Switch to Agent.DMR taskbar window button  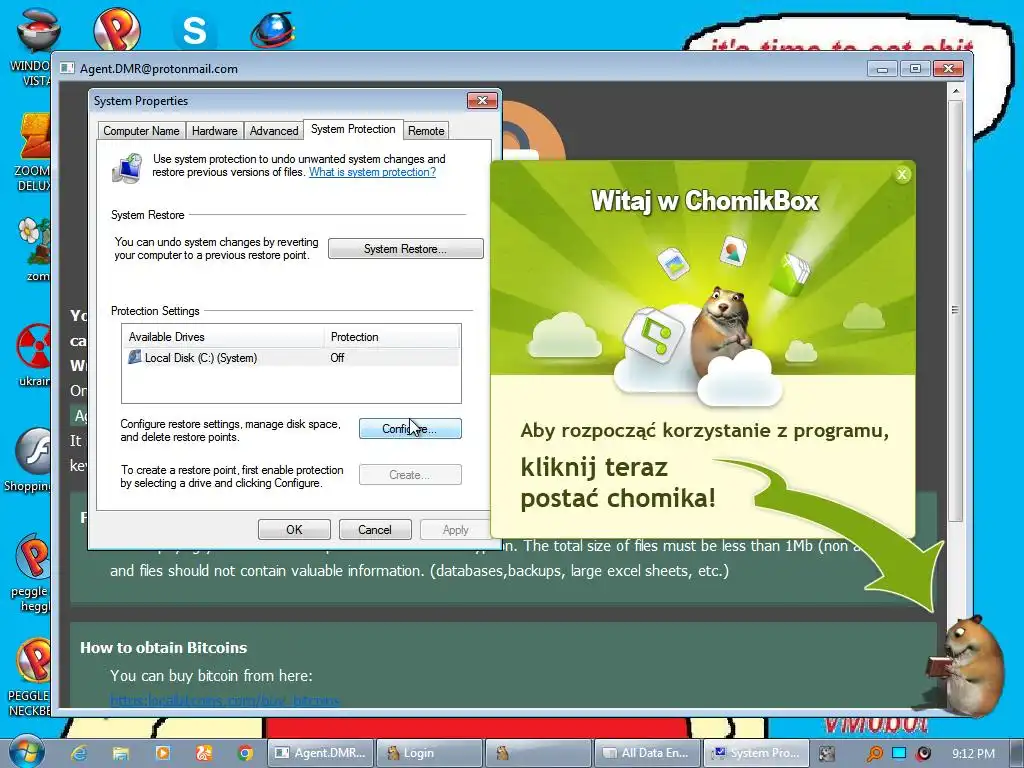321,753
